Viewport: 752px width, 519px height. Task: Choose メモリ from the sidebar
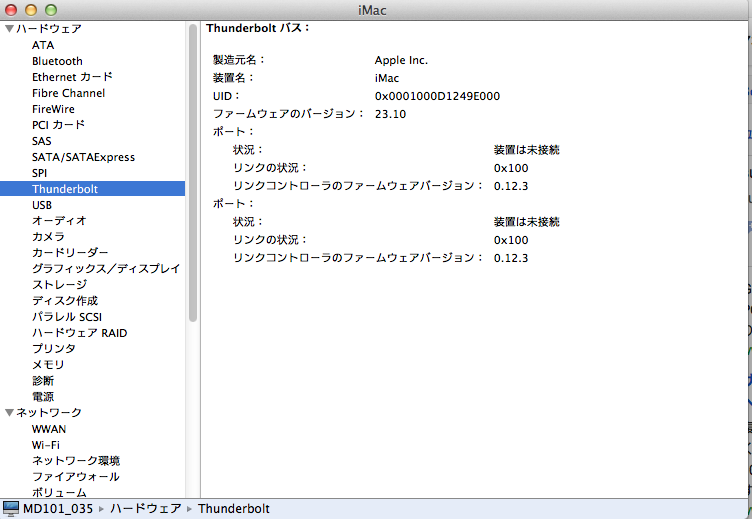48,365
